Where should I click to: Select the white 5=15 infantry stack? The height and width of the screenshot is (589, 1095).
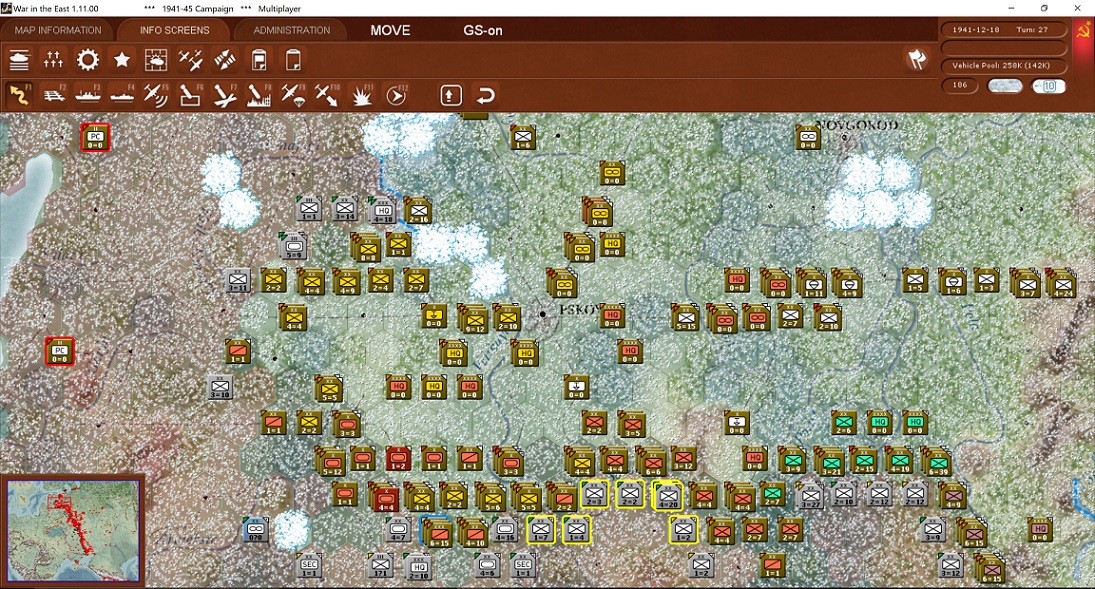point(684,318)
